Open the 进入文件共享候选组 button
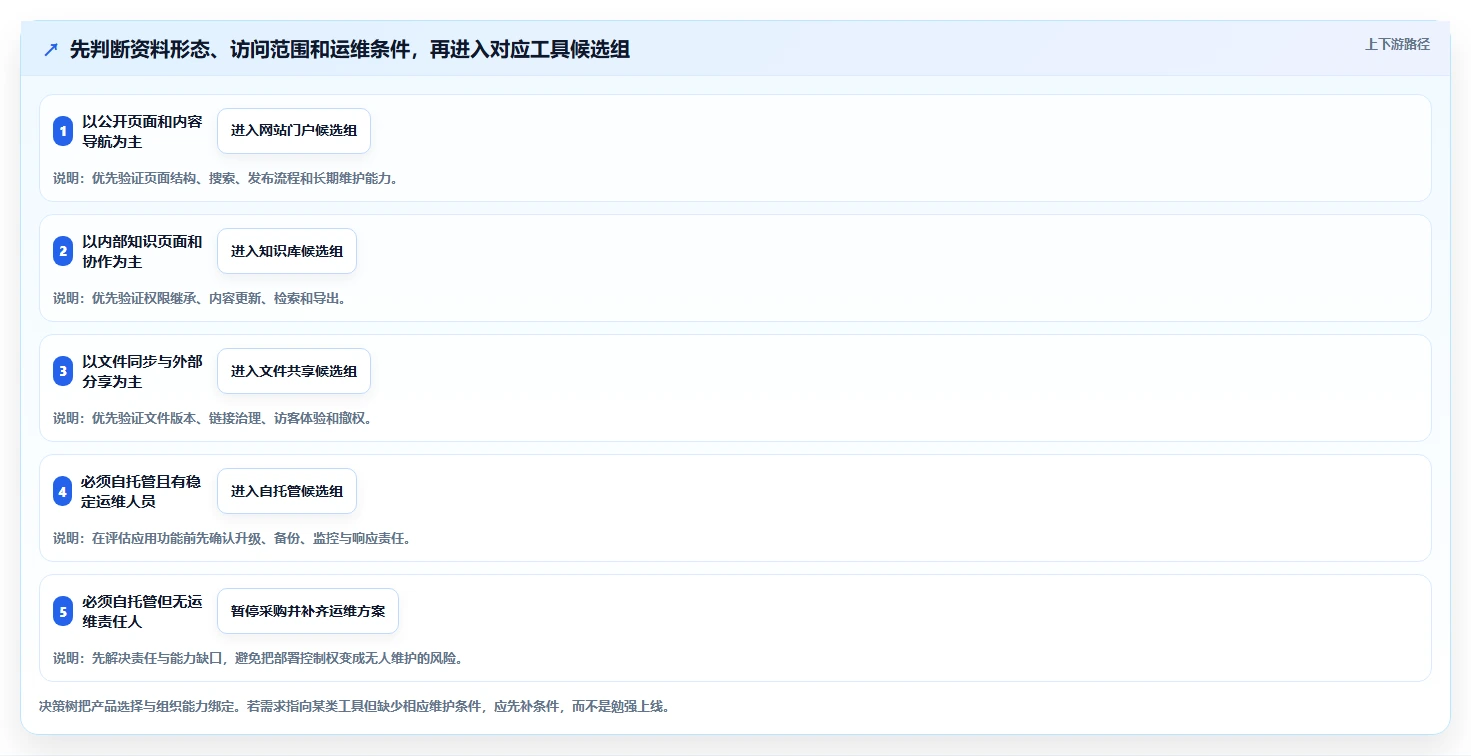The width and height of the screenshot is (1471, 756). (x=294, y=371)
